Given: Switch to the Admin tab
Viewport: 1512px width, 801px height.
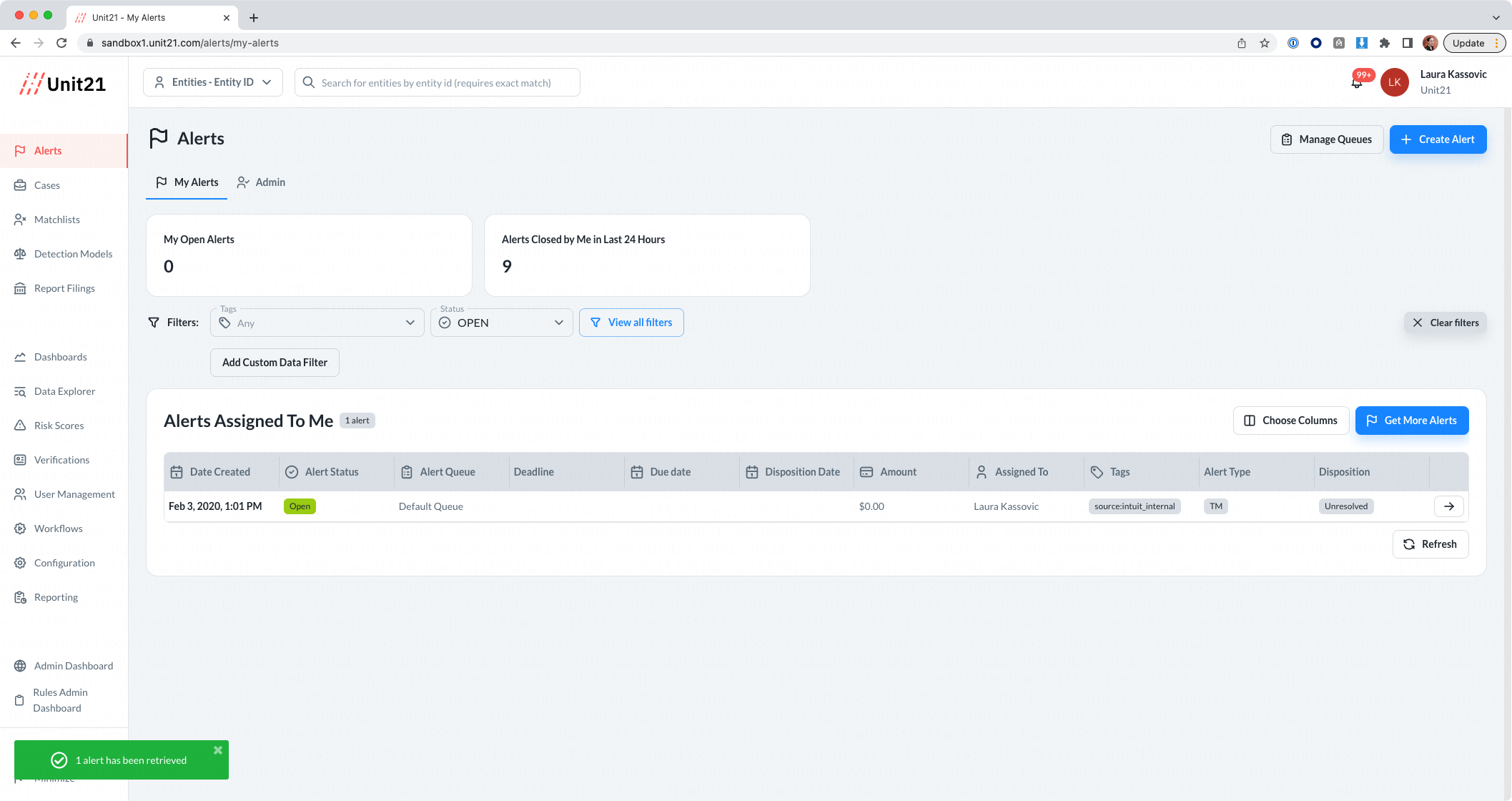Looking at the screenshot, I should tap(261, 182).
